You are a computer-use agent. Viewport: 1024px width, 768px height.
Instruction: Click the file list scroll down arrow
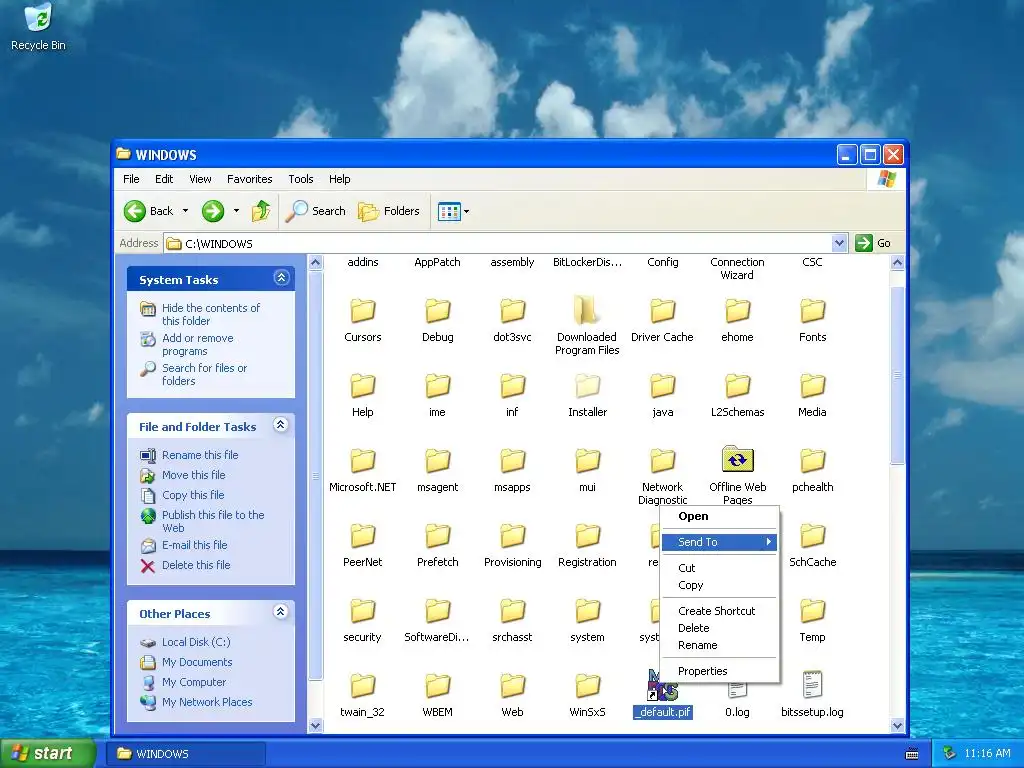click(x=897, y=725)
